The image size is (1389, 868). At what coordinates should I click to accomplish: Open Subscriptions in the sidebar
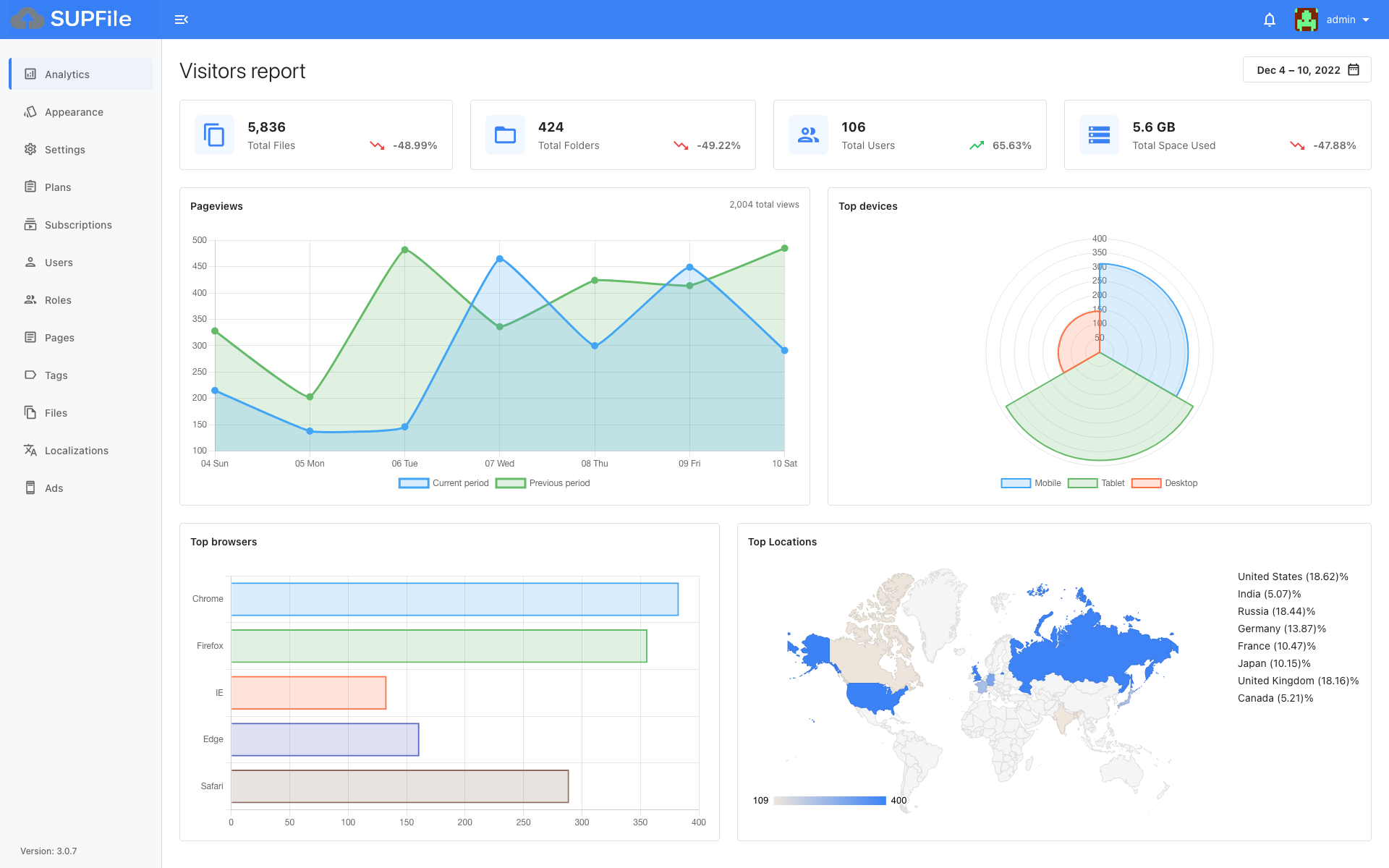pos(78,225)
